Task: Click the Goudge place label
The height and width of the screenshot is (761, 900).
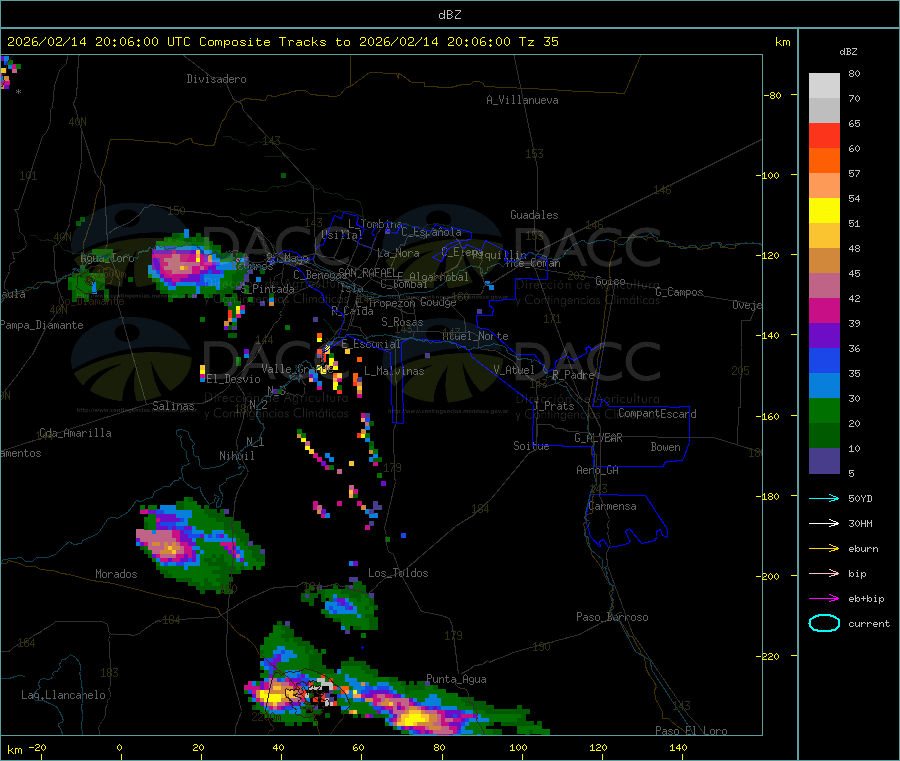Action: (438, 302)
